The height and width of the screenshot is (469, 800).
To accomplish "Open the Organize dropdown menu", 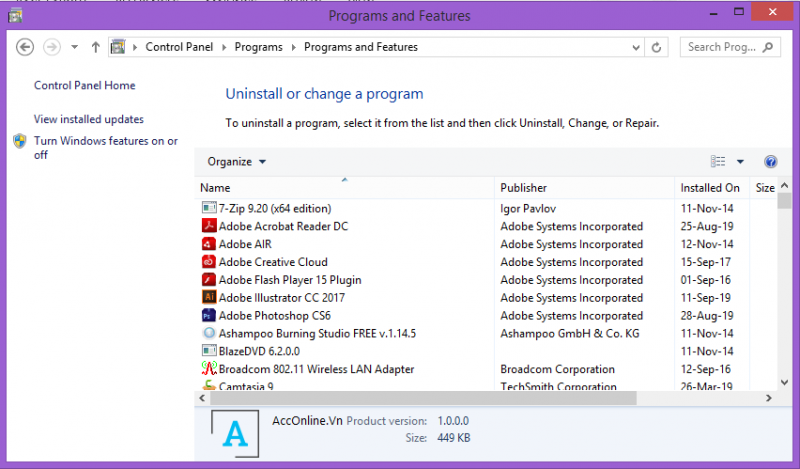I will pyautogui.click(x=236, y=162).
